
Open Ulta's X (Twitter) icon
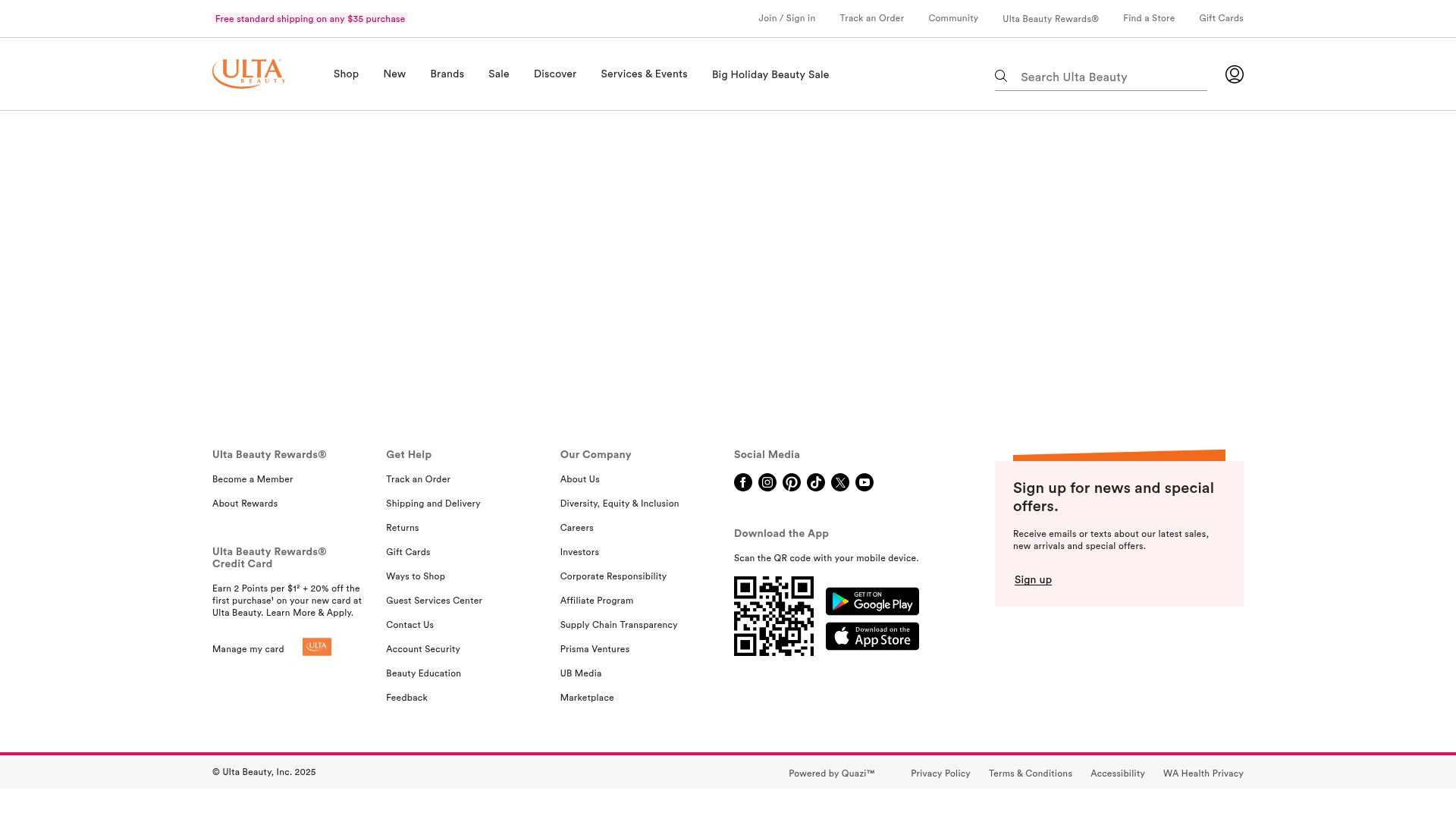coord(840,482)
